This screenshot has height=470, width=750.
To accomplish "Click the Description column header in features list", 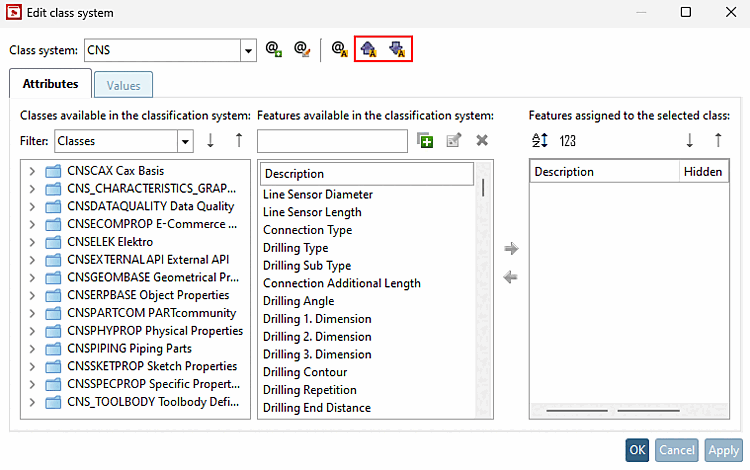I will (x=367, y=174).
